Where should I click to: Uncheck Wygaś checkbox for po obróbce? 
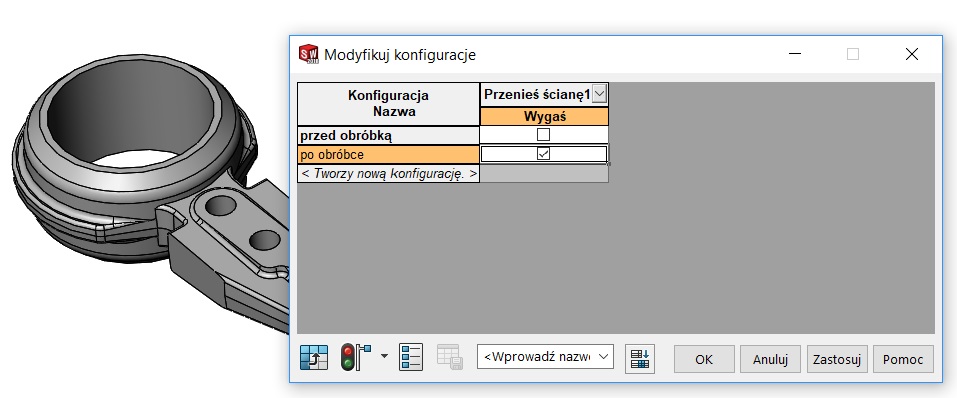pos(543,154)
